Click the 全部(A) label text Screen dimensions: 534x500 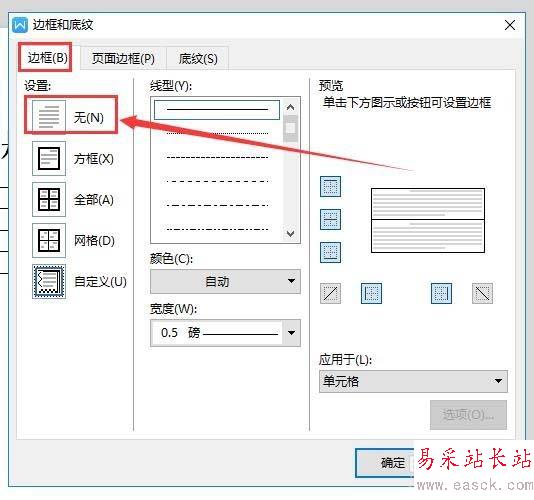click(94, 200)
